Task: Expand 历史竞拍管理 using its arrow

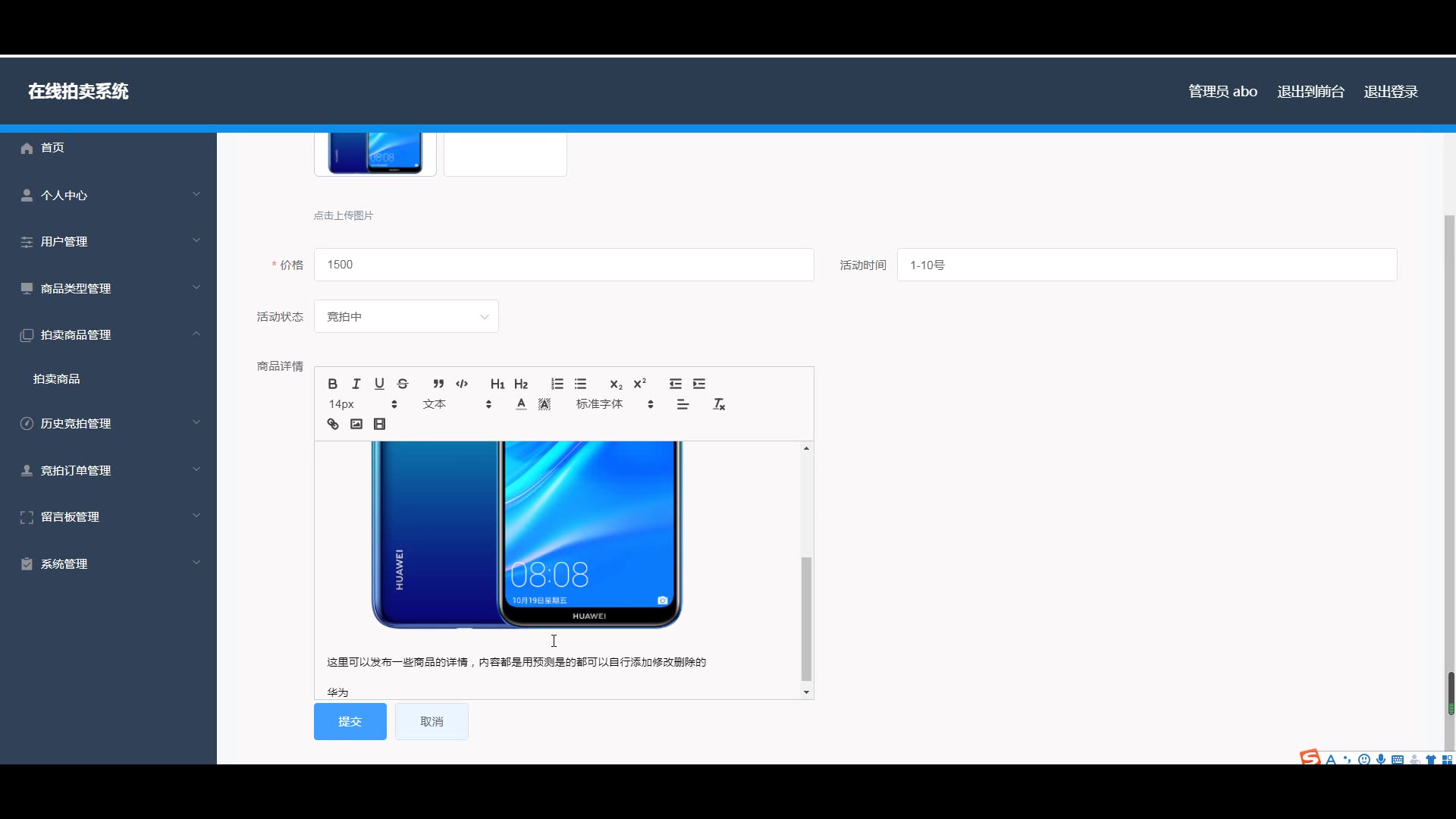Action: (196, 422)
